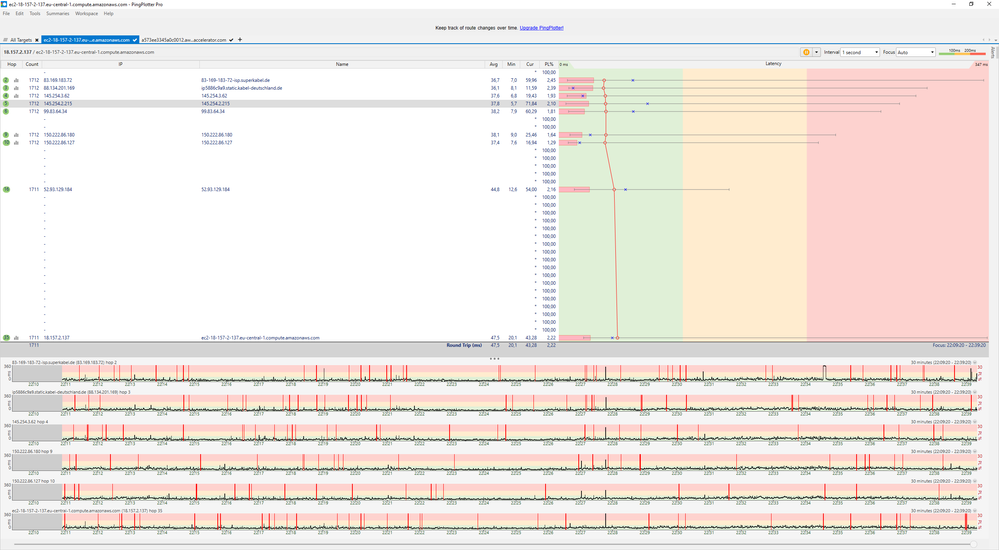
Task: Click the 347 ms scale label in Latency header
Action: [981, 64]
